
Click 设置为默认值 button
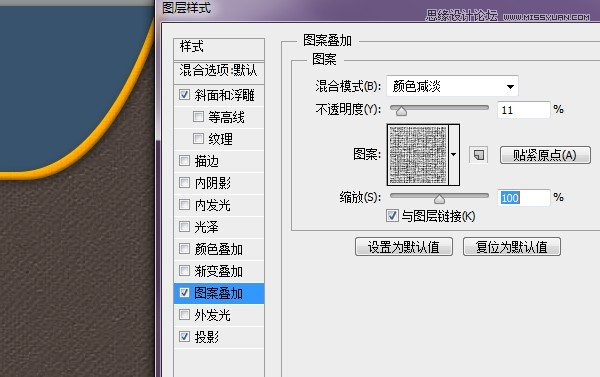tap(404, 246)
